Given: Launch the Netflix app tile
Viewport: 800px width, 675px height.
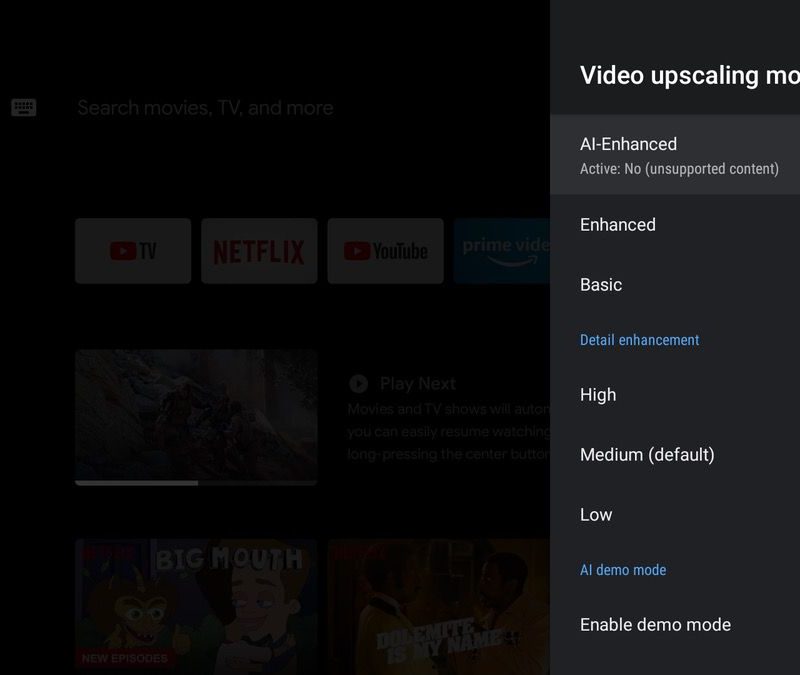Looking at the screenshot, I should 259,251.
